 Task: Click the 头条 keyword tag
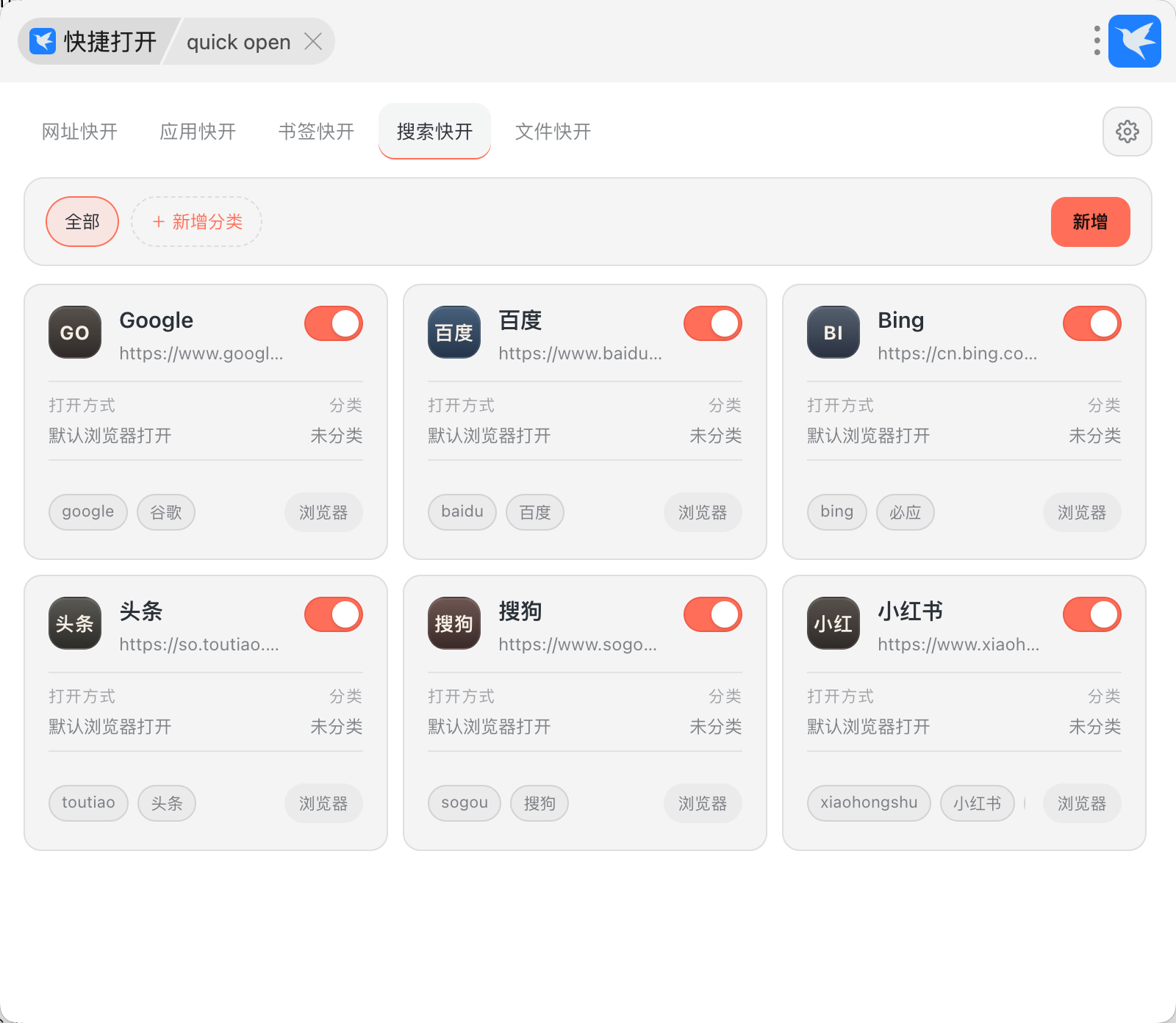[167, 803]
